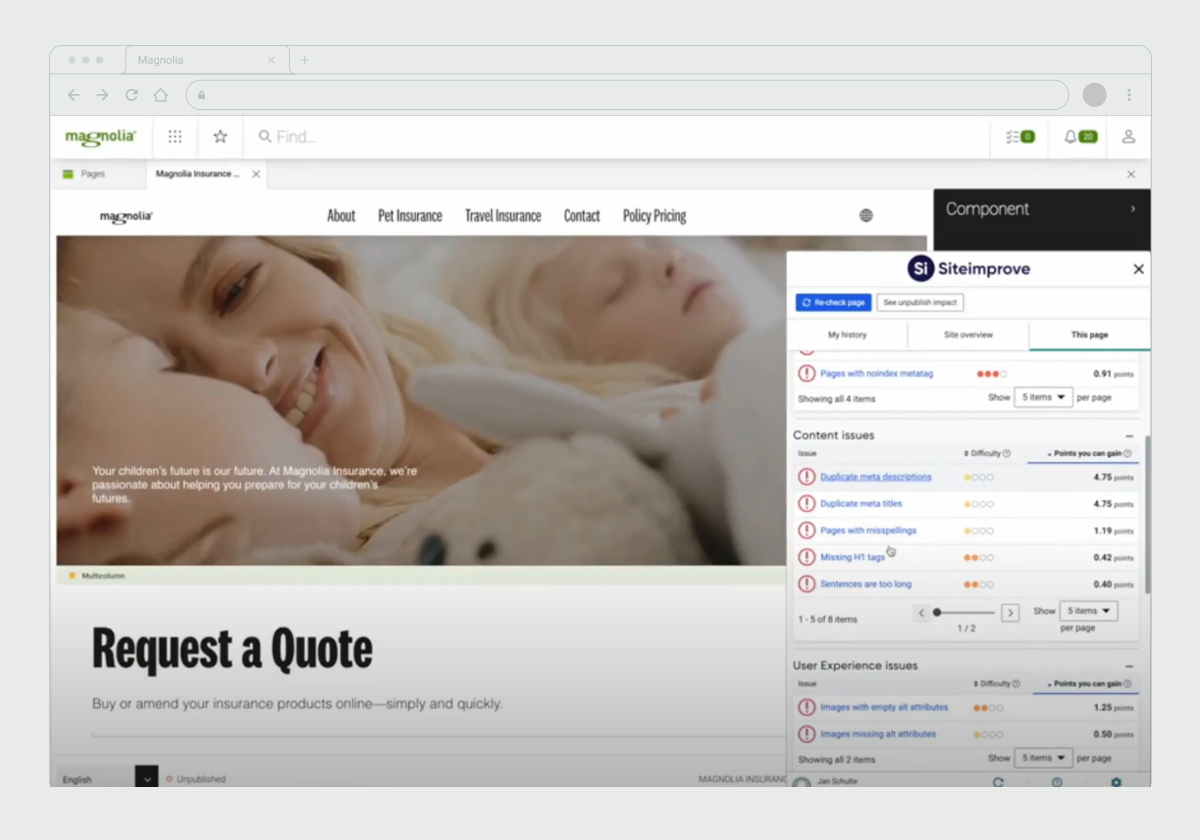This screenshot has height=840, width=1200.
Task: Click the Siteimprove settings gear icon
Action: coord(1116,782)
